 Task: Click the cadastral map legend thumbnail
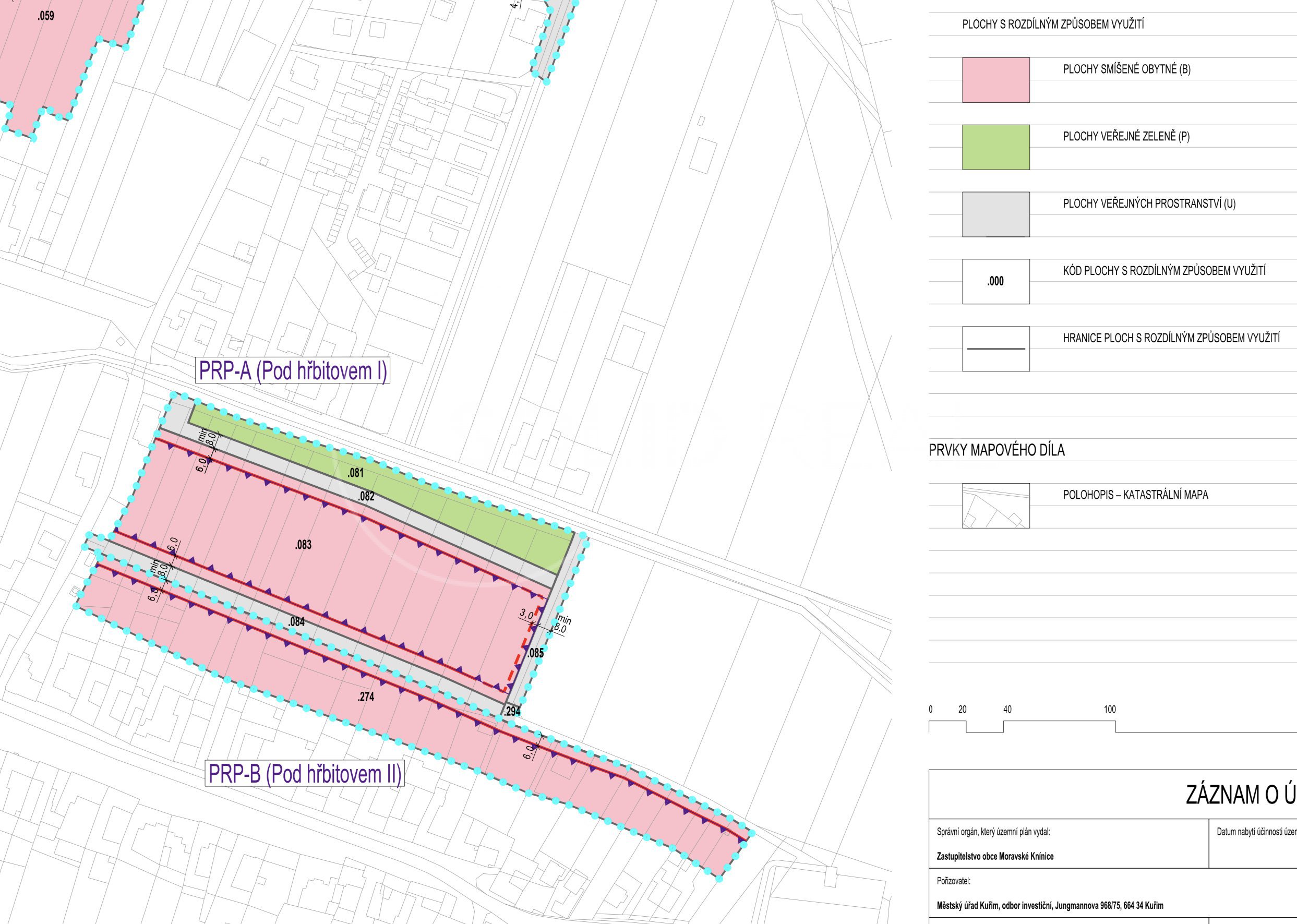tap(995, 505)
